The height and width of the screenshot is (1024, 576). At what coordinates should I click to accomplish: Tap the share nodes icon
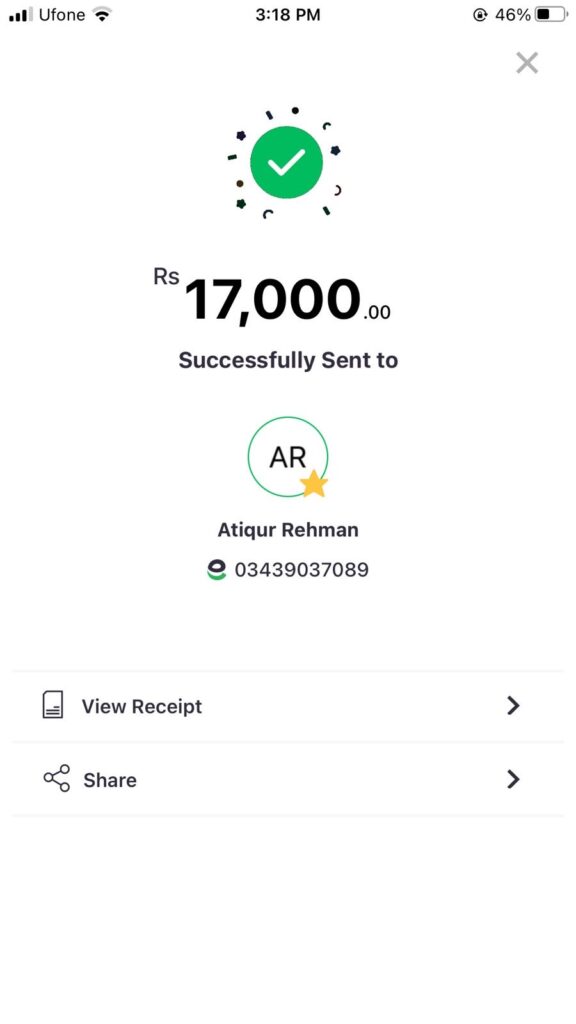coord(57,778)
